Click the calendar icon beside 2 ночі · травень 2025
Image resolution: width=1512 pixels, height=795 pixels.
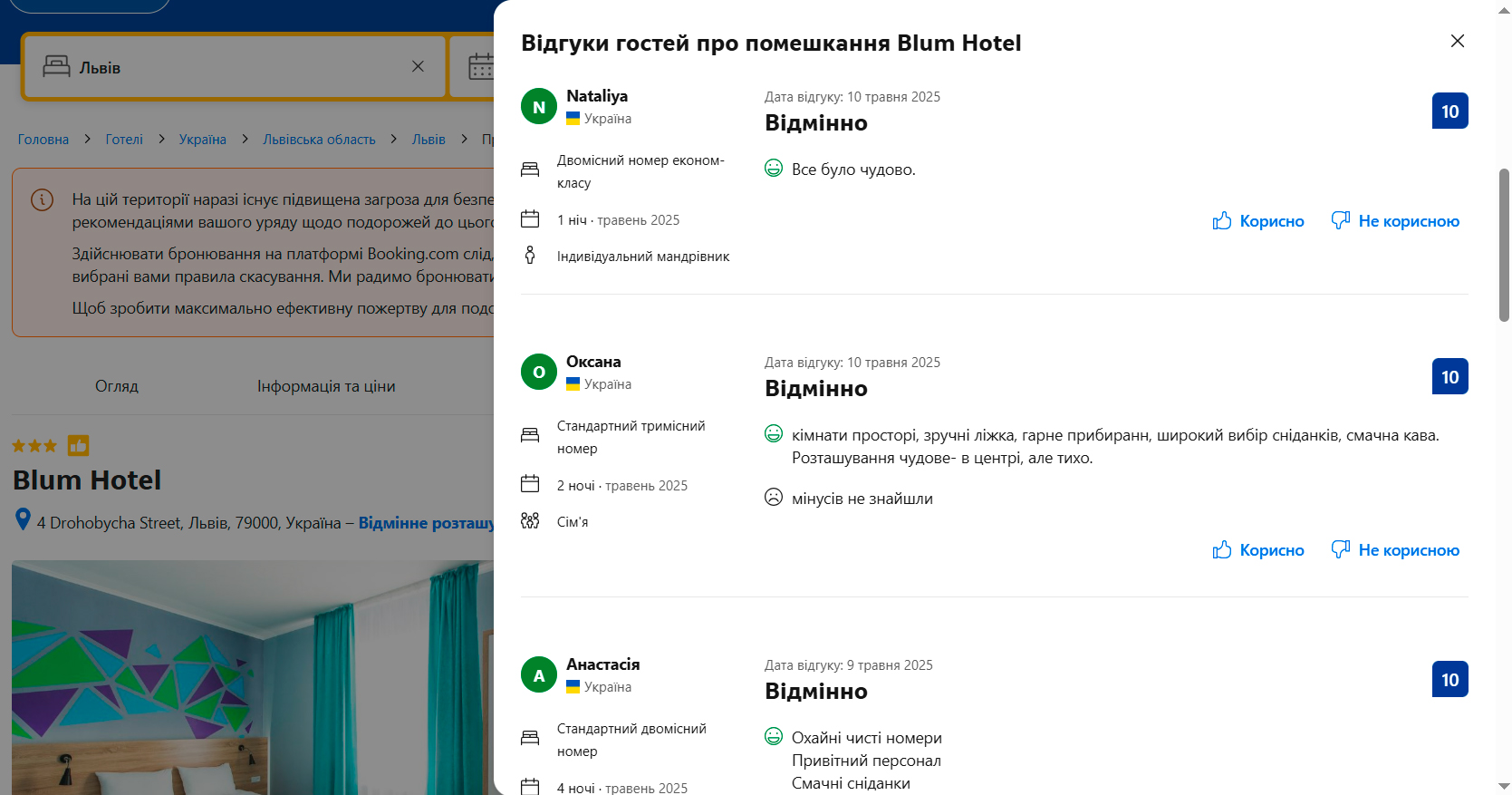[530, 485]
